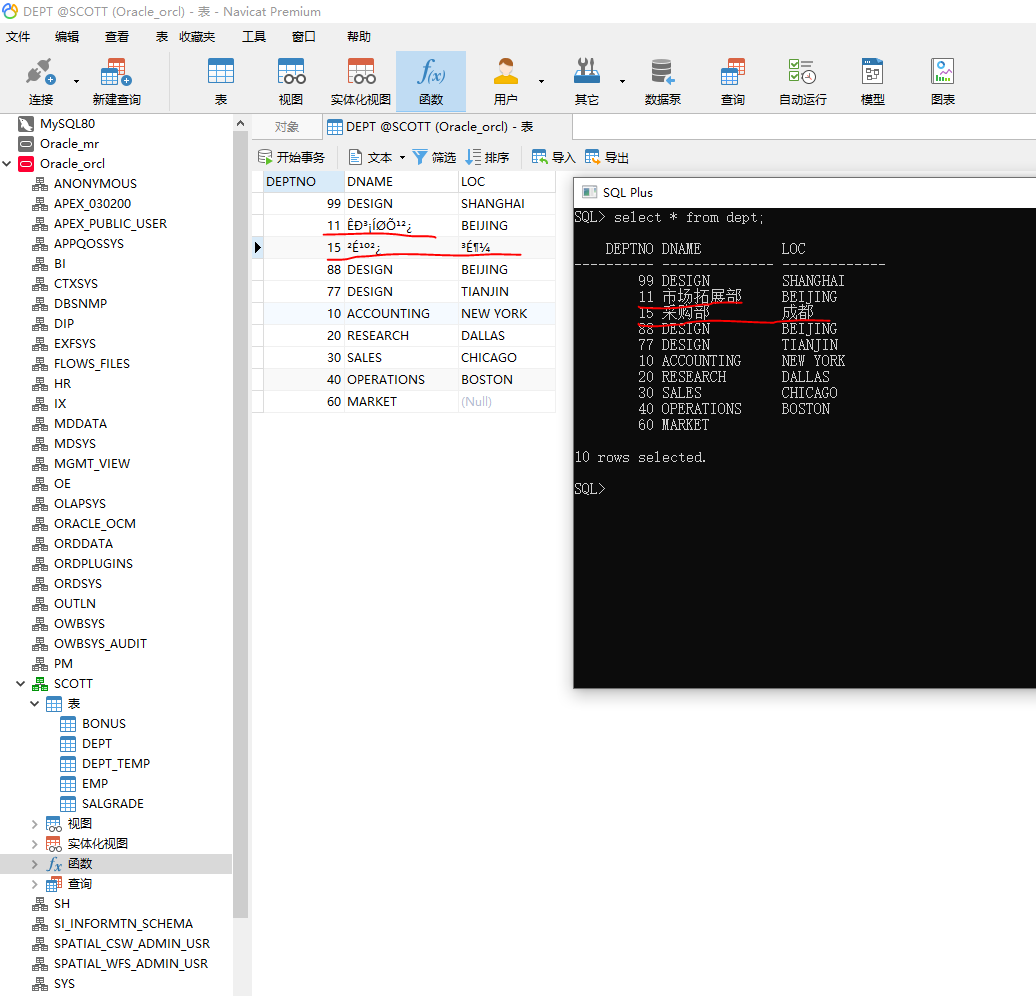Select the BONUS table in tree
This screenshot has width=1036, height=996.
pos(104,724)
